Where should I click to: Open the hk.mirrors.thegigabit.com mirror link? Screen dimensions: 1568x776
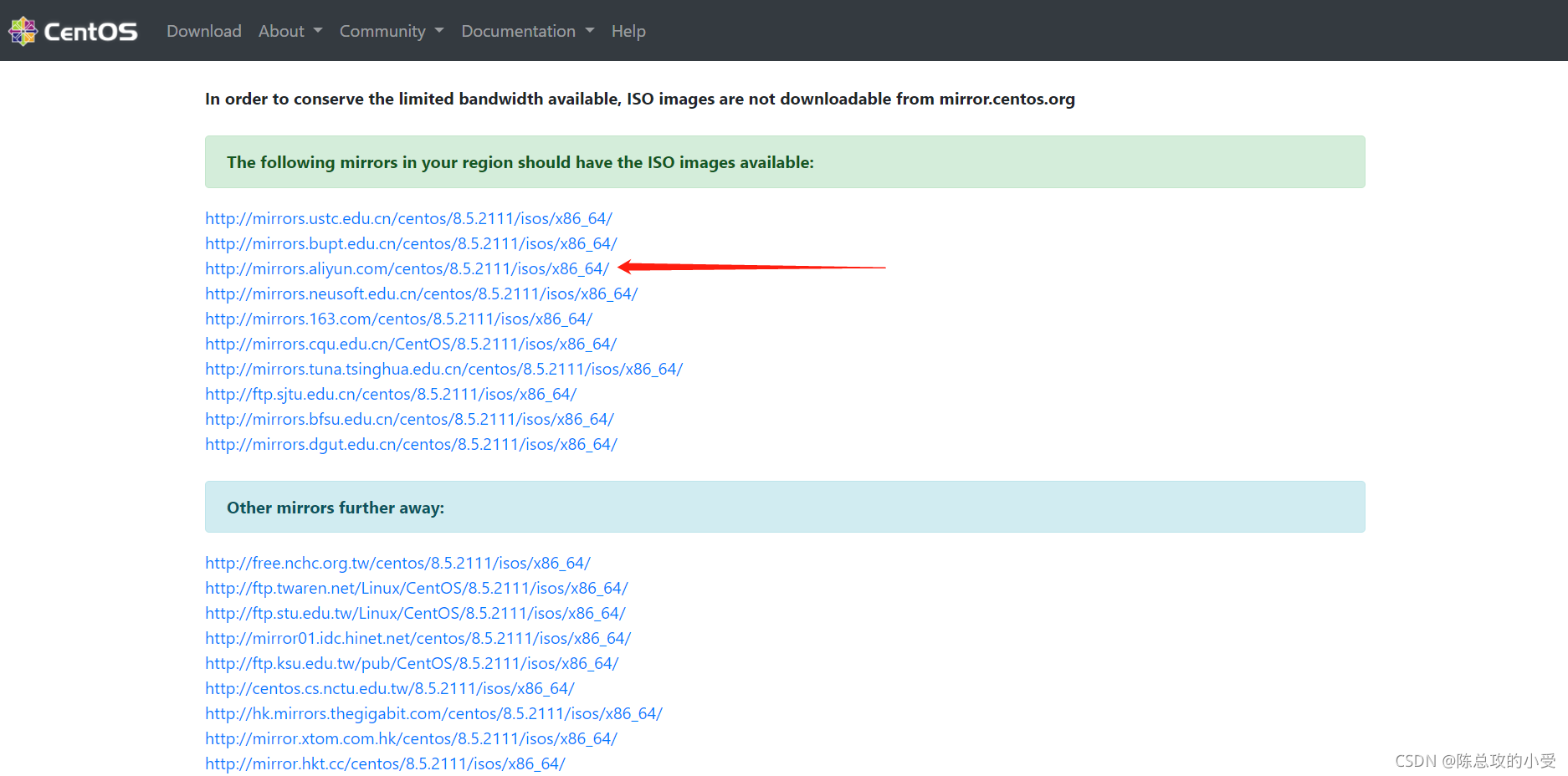(x=433, y=713)
